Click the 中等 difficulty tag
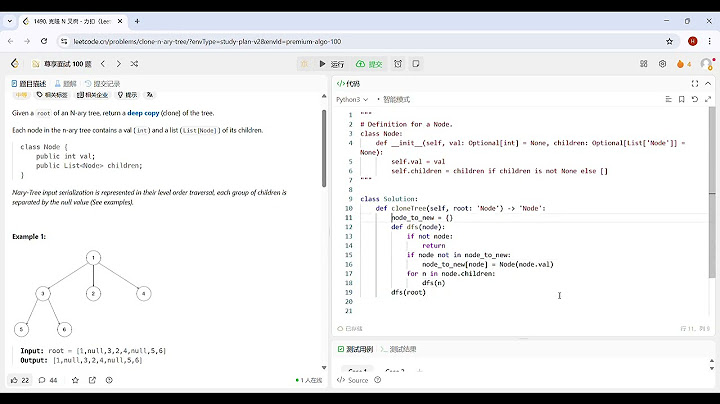 point(21,95)
